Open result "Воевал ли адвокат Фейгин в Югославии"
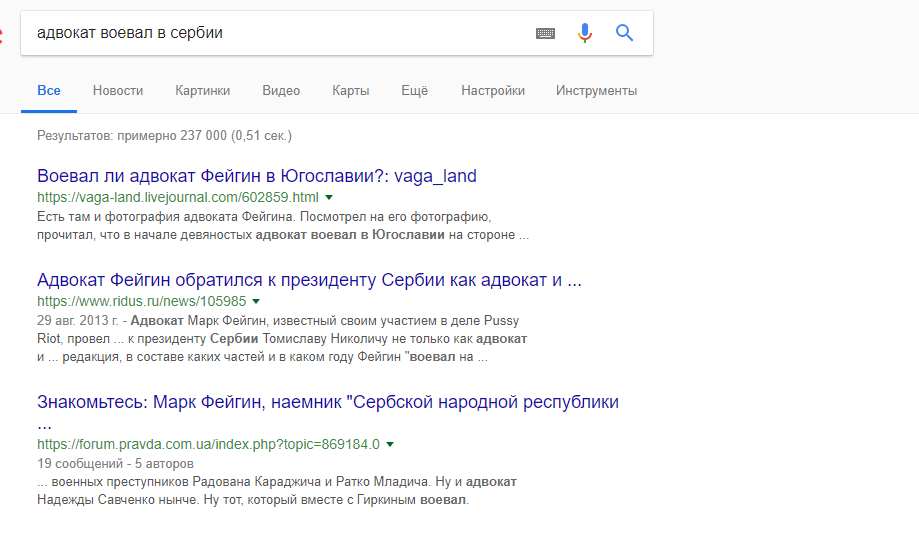919x535 pixels. point(257,176)
